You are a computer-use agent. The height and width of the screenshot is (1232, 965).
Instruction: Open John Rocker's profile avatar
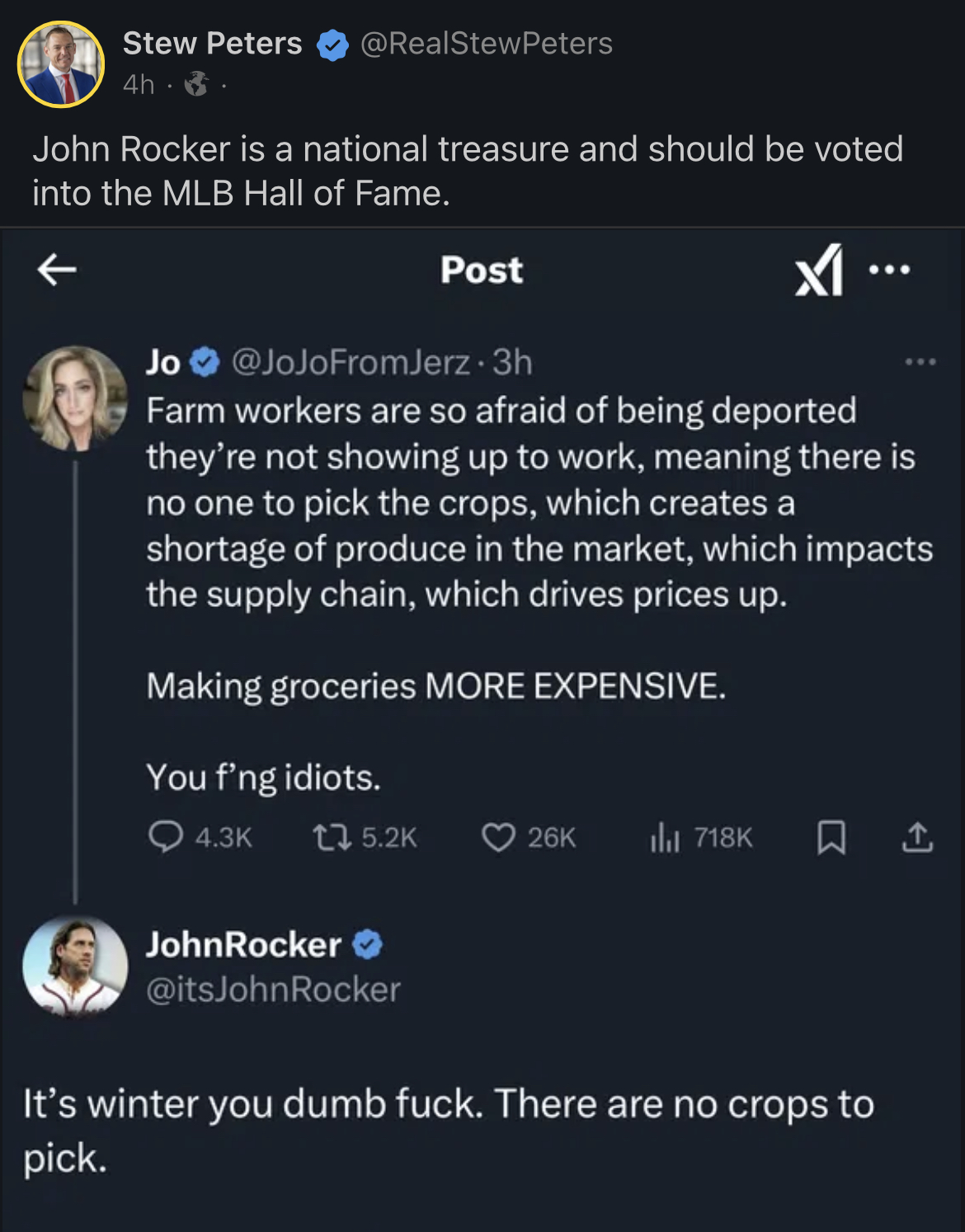coord(75,965)
